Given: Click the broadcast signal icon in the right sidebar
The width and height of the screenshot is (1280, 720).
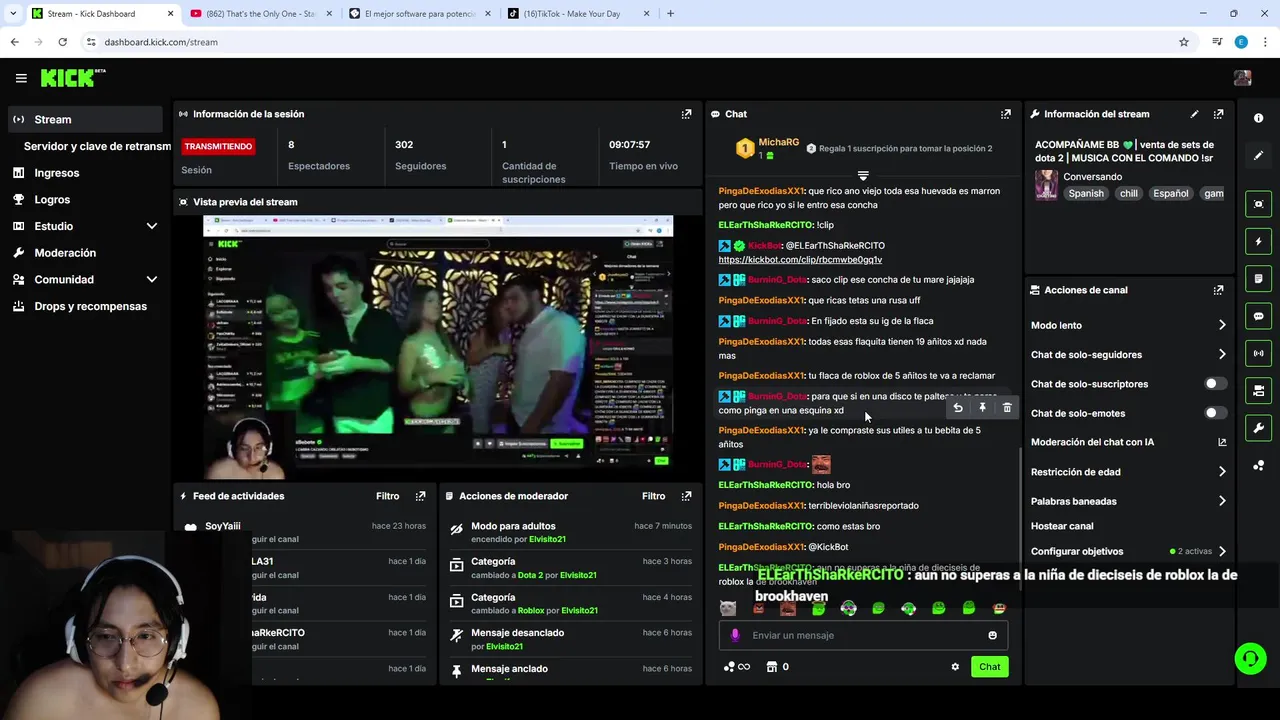Looking at the screenshot, I should 1258,353.
